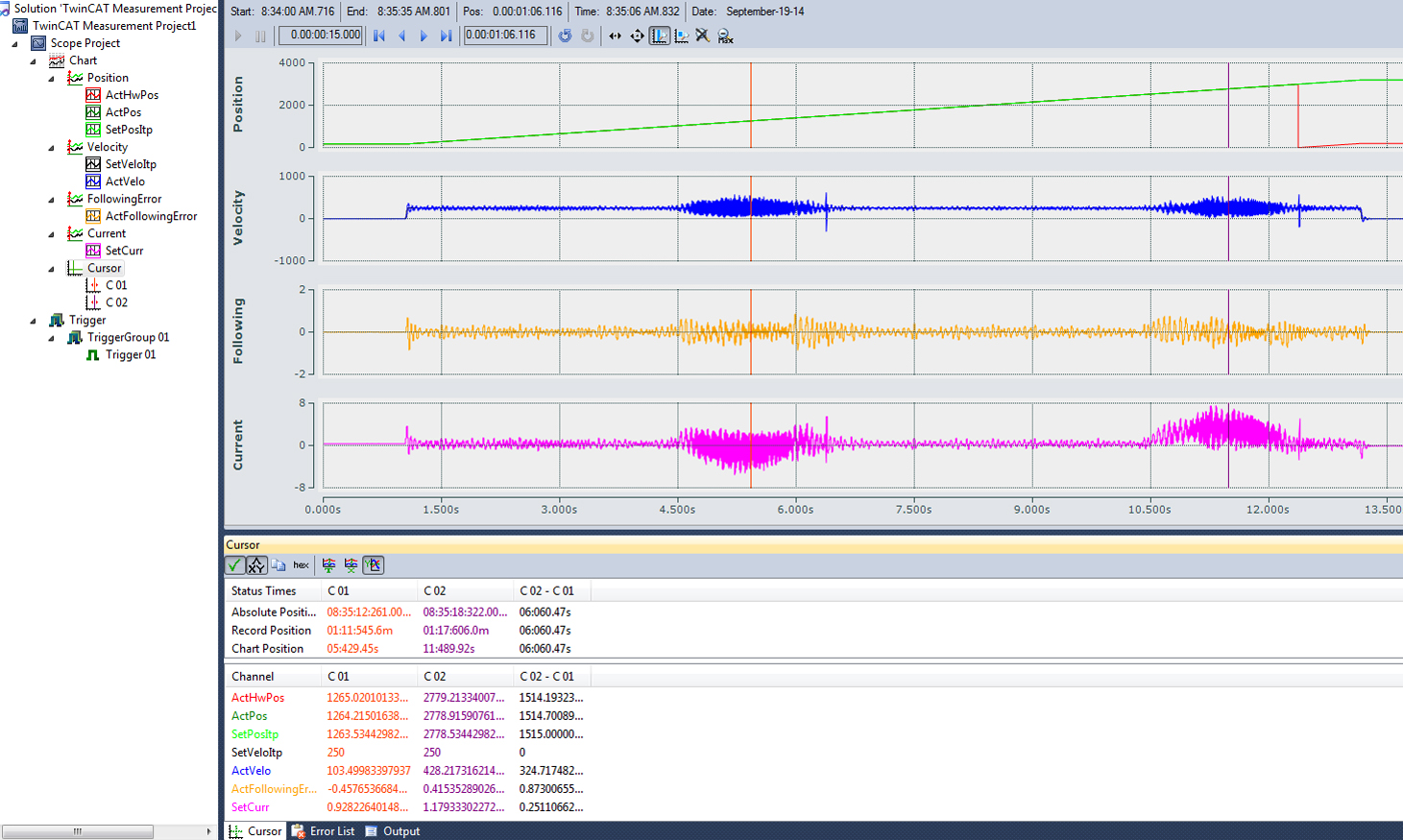Image resolution: width=1403 pixels, height=840 pixels.
Task: Select the Record Position row label
Action: point(272,631)
